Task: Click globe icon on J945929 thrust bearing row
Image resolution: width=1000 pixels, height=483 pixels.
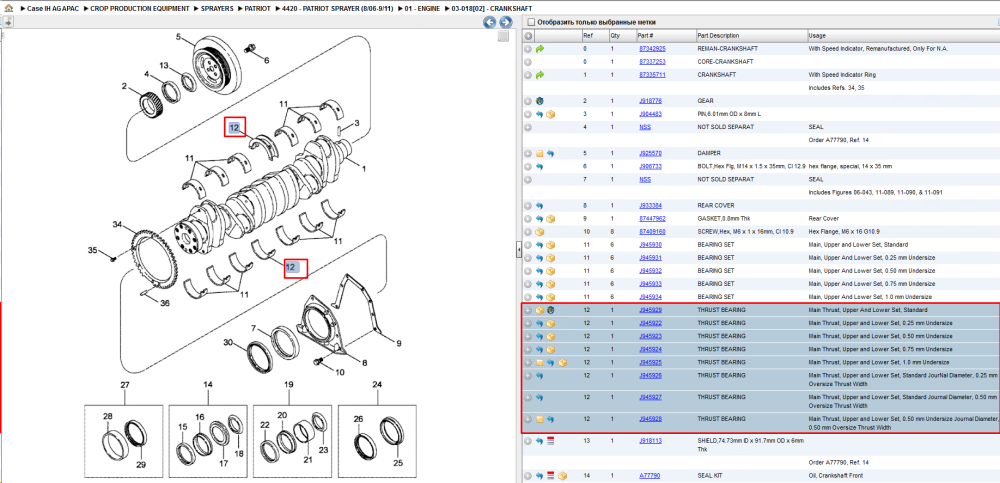Action: [551, 310]
